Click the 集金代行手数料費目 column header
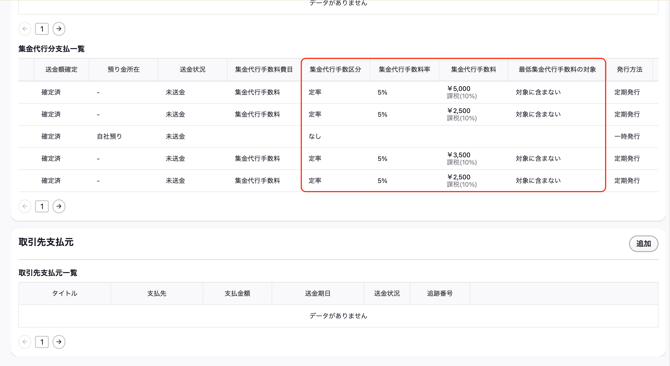This screenshot has width=670, height=366. click(264, 69)
